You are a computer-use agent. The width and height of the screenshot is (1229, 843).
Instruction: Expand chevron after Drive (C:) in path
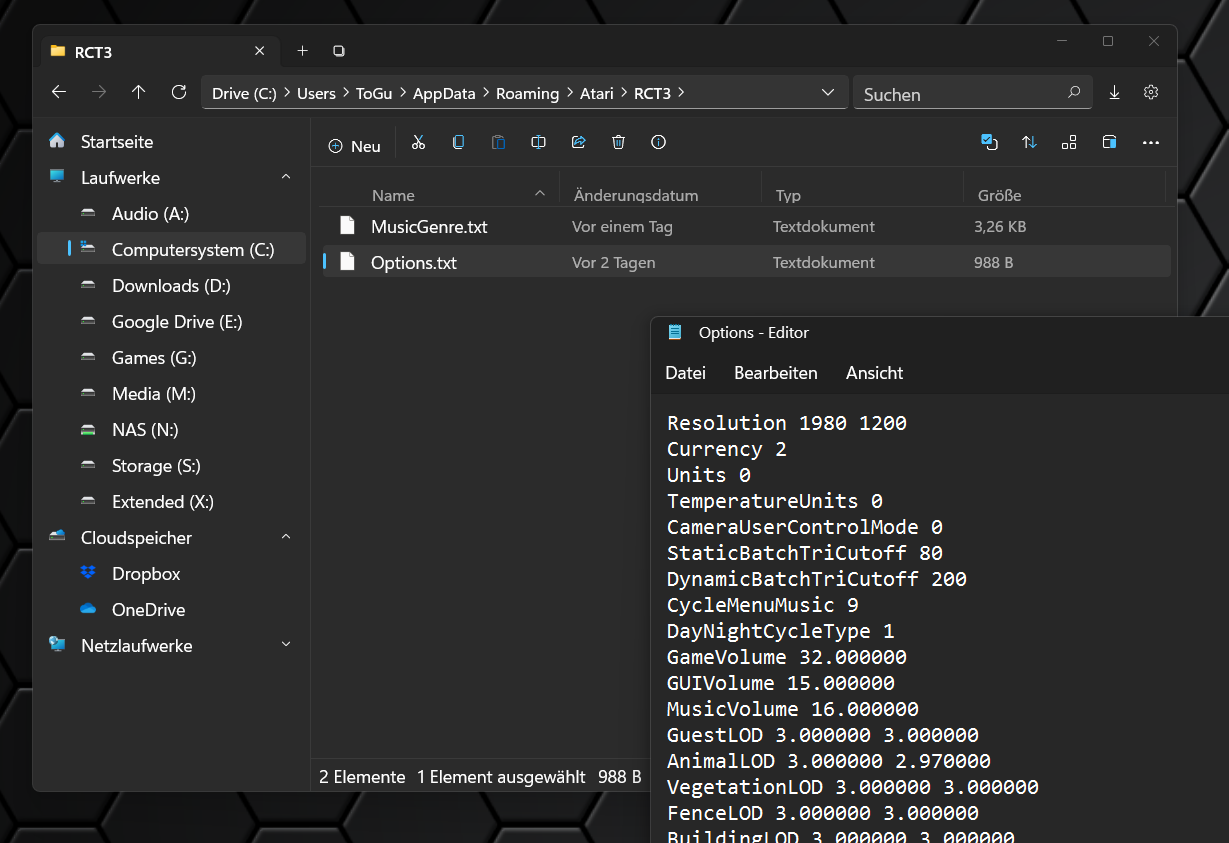coord(287,93)
